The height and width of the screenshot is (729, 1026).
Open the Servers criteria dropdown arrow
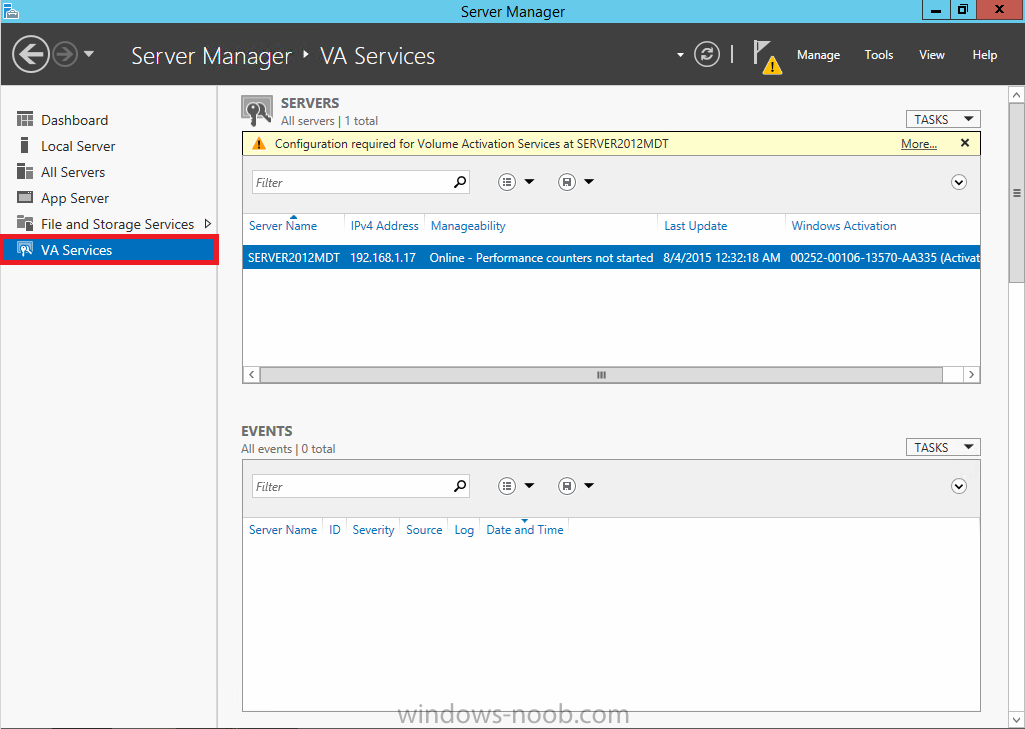(x=529, y=182)
